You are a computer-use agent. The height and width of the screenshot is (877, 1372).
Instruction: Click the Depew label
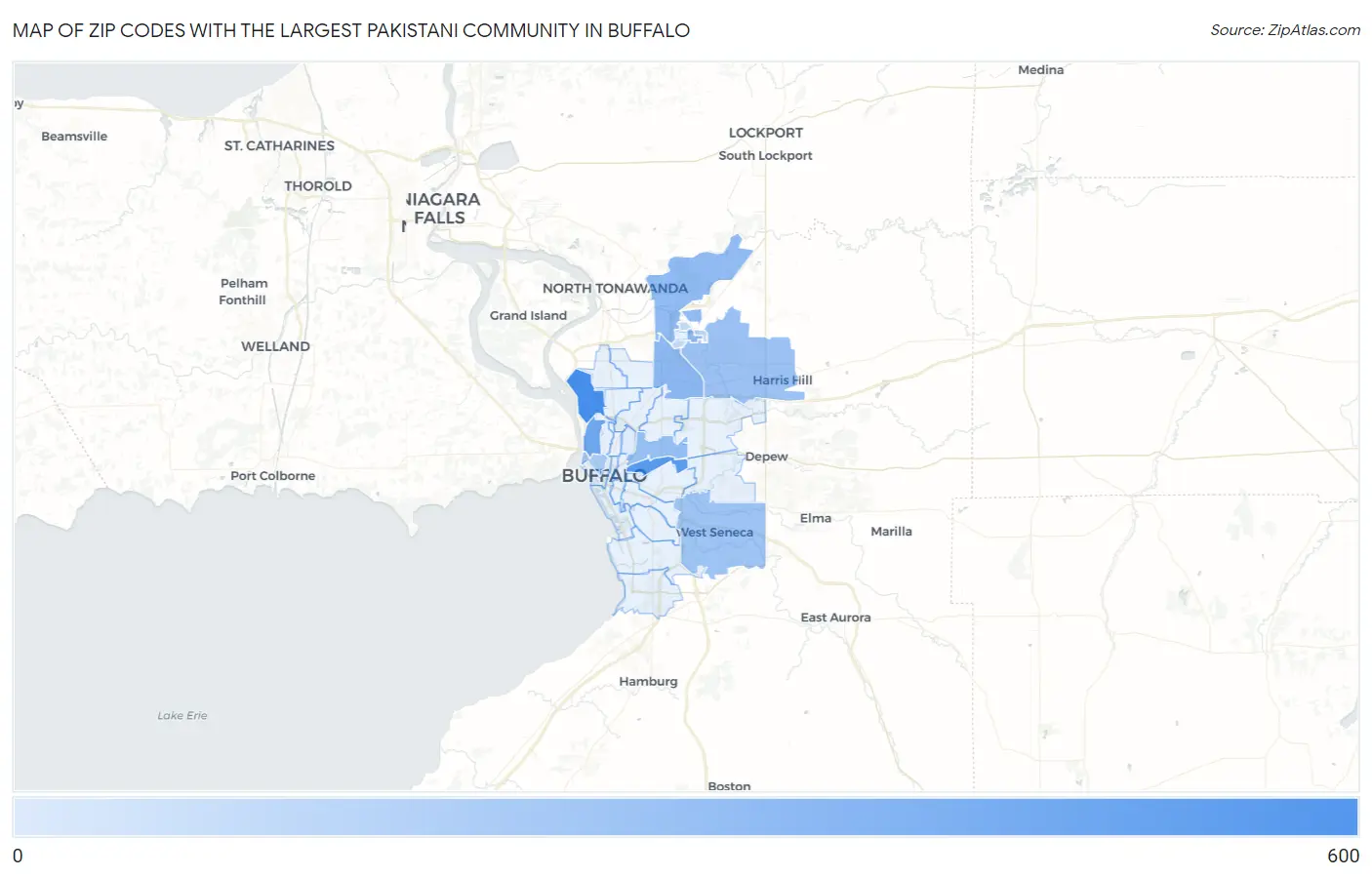pos(766,457)
